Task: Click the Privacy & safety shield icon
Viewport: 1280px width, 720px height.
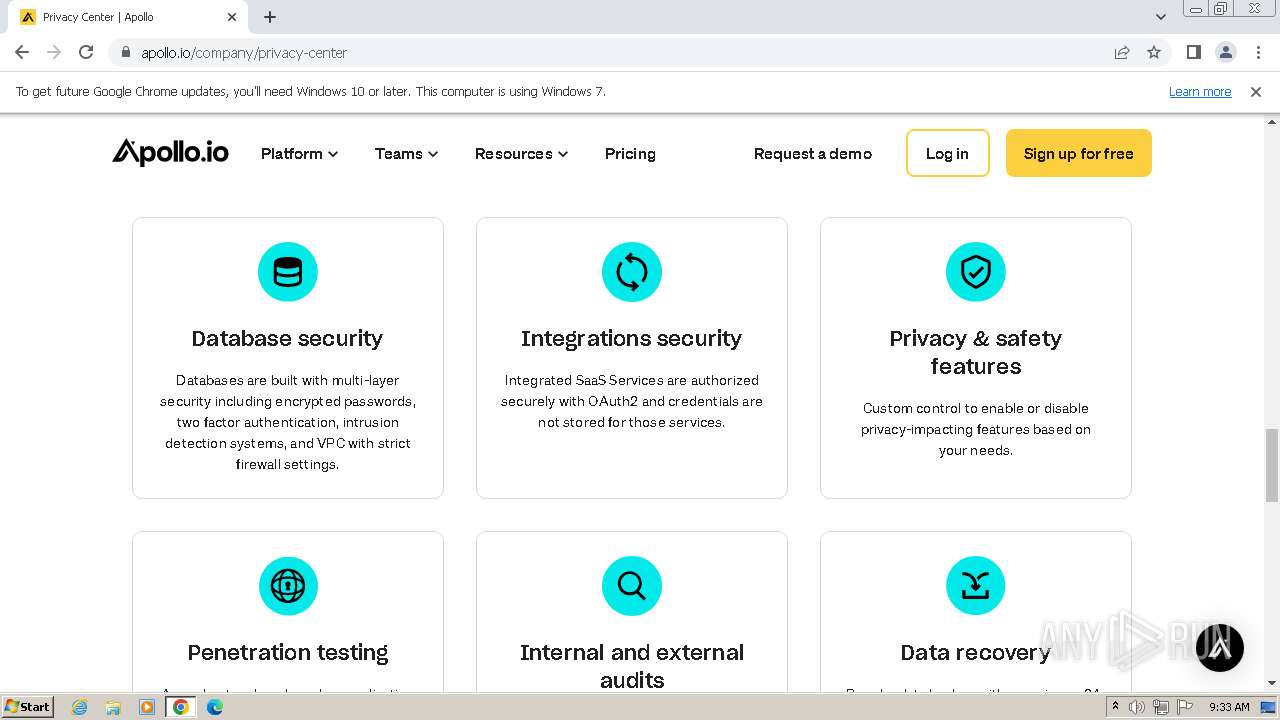Action: (976, 272)
